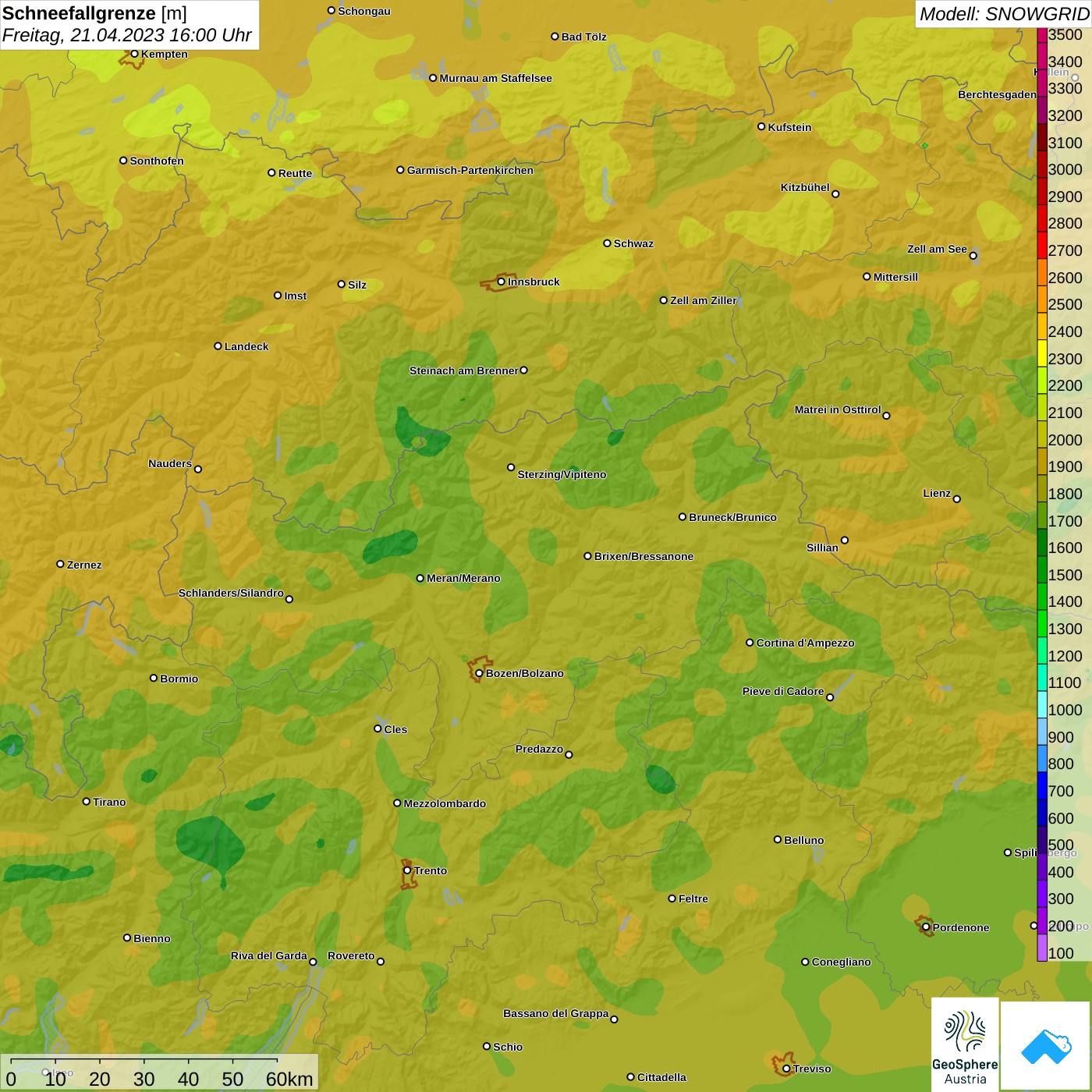The height and width of the screenshot is (1092, 1092).
Task: Click the Berchtesgaden label
Action: click(x=997, y=95)
